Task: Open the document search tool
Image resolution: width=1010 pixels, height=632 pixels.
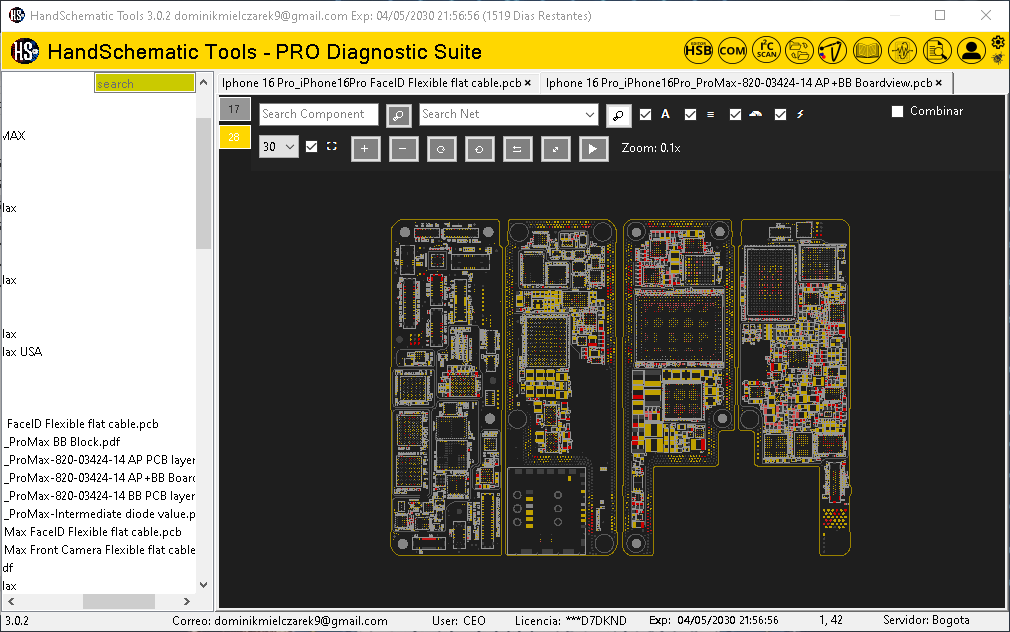Action: [x=936, y=50]
